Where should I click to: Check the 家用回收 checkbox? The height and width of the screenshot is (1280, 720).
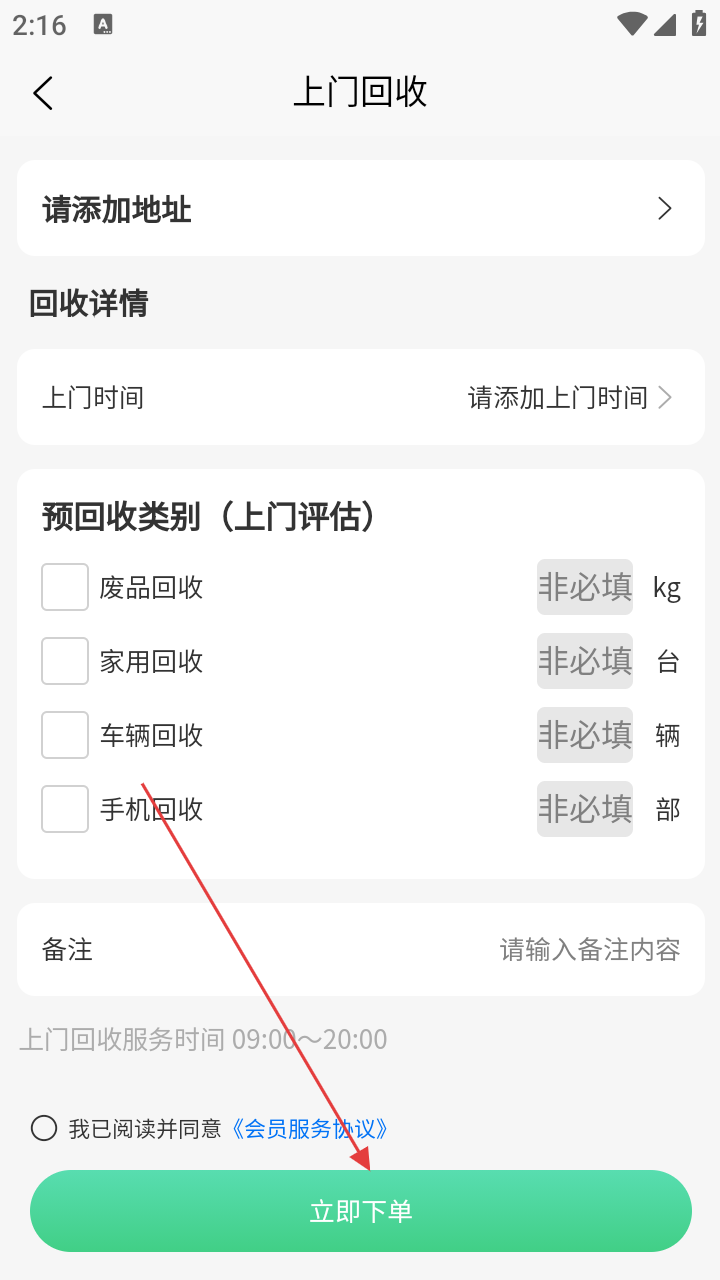65,661
